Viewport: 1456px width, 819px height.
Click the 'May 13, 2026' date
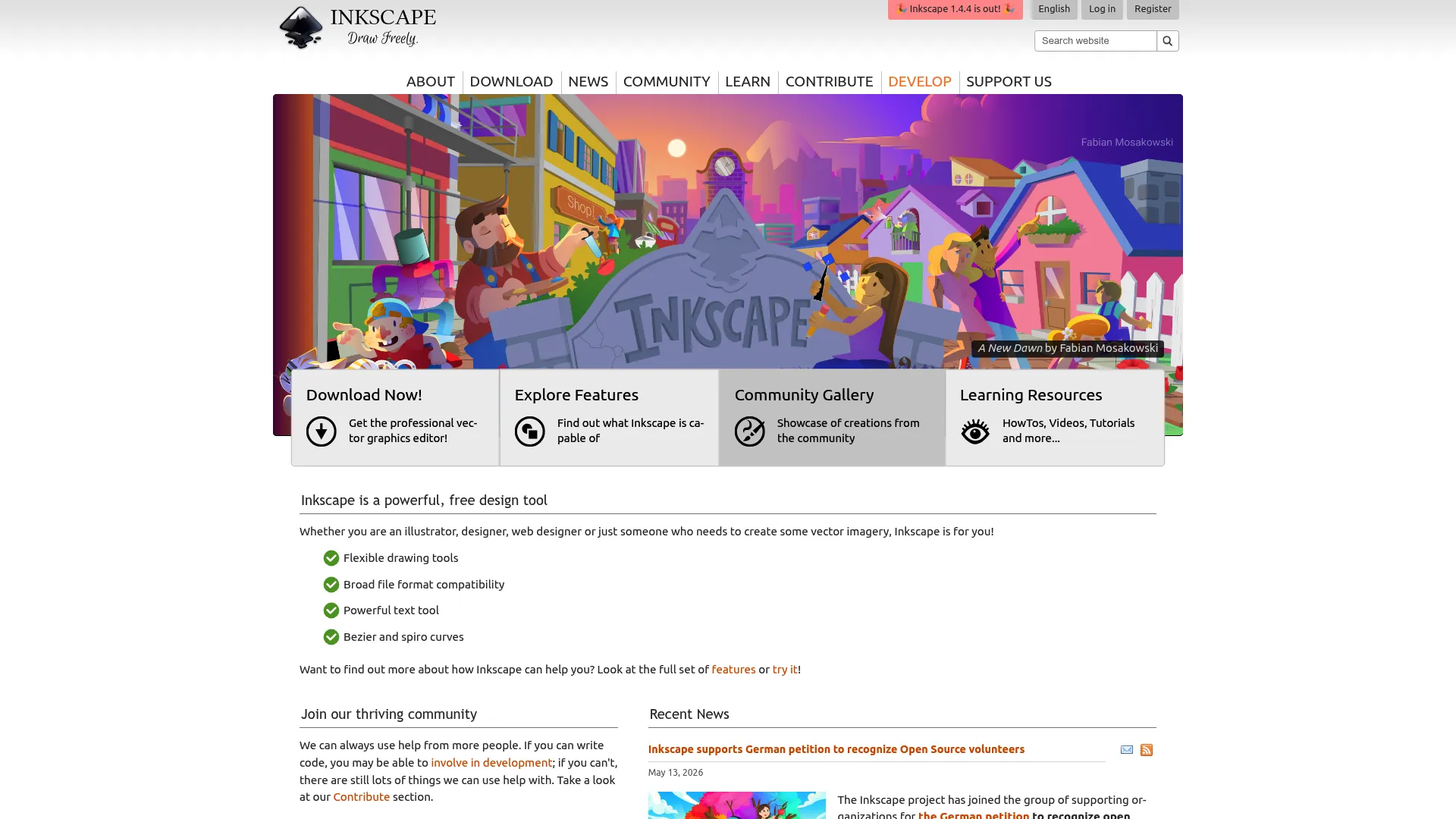[675, 773]
